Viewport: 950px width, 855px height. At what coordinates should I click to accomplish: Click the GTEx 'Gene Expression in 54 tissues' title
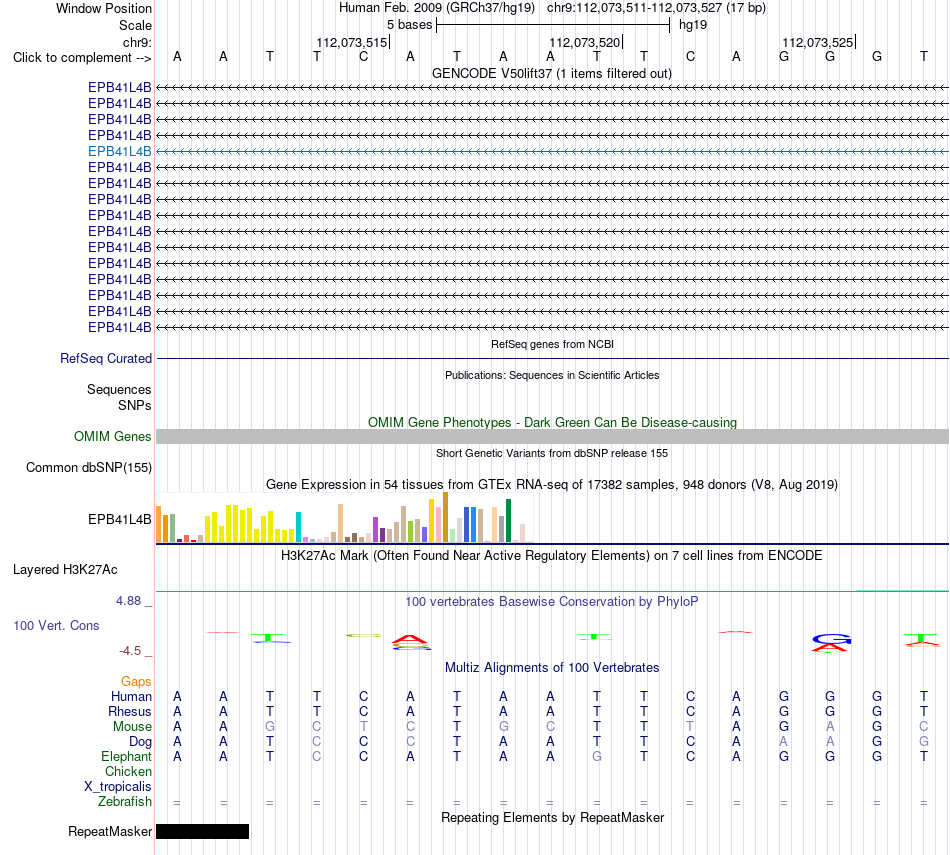point(552,485)
